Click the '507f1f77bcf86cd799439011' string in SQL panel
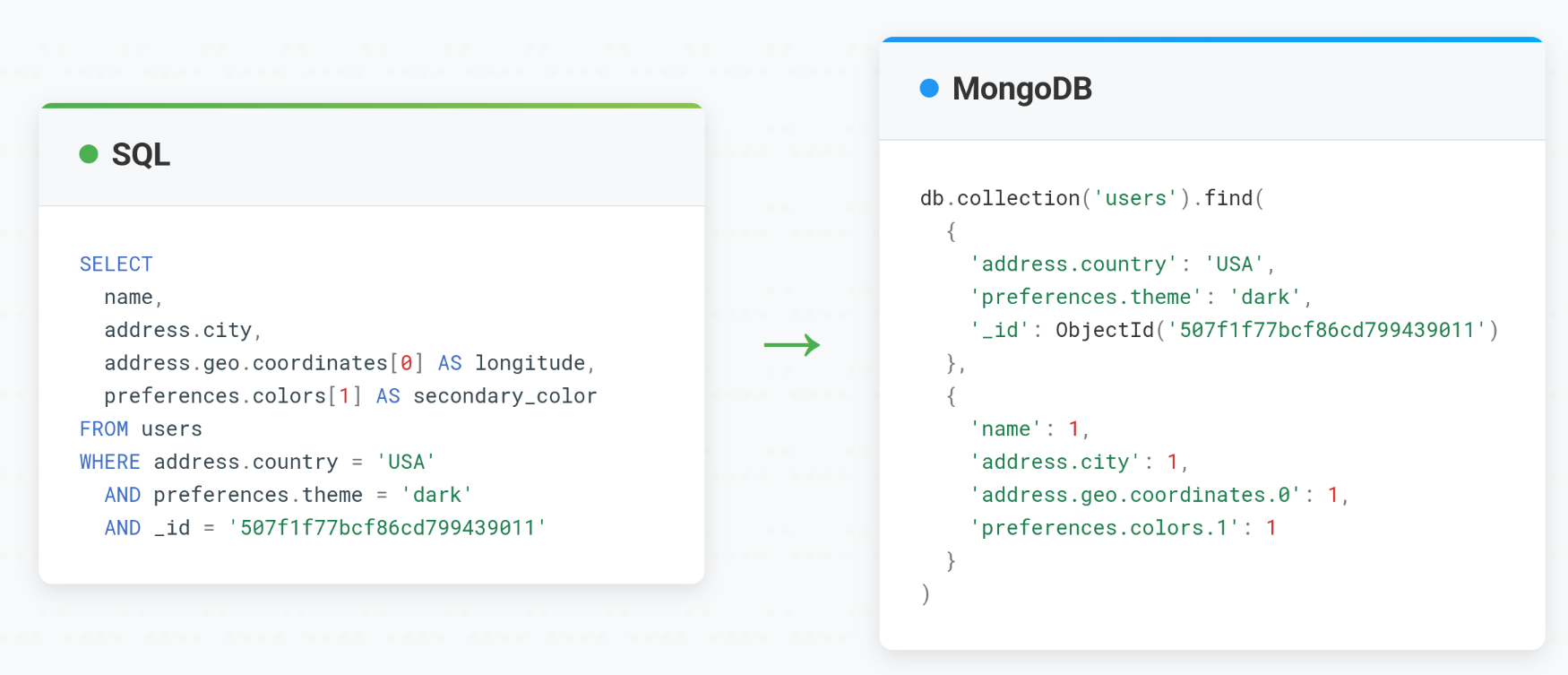 click(x=388, y=528)
